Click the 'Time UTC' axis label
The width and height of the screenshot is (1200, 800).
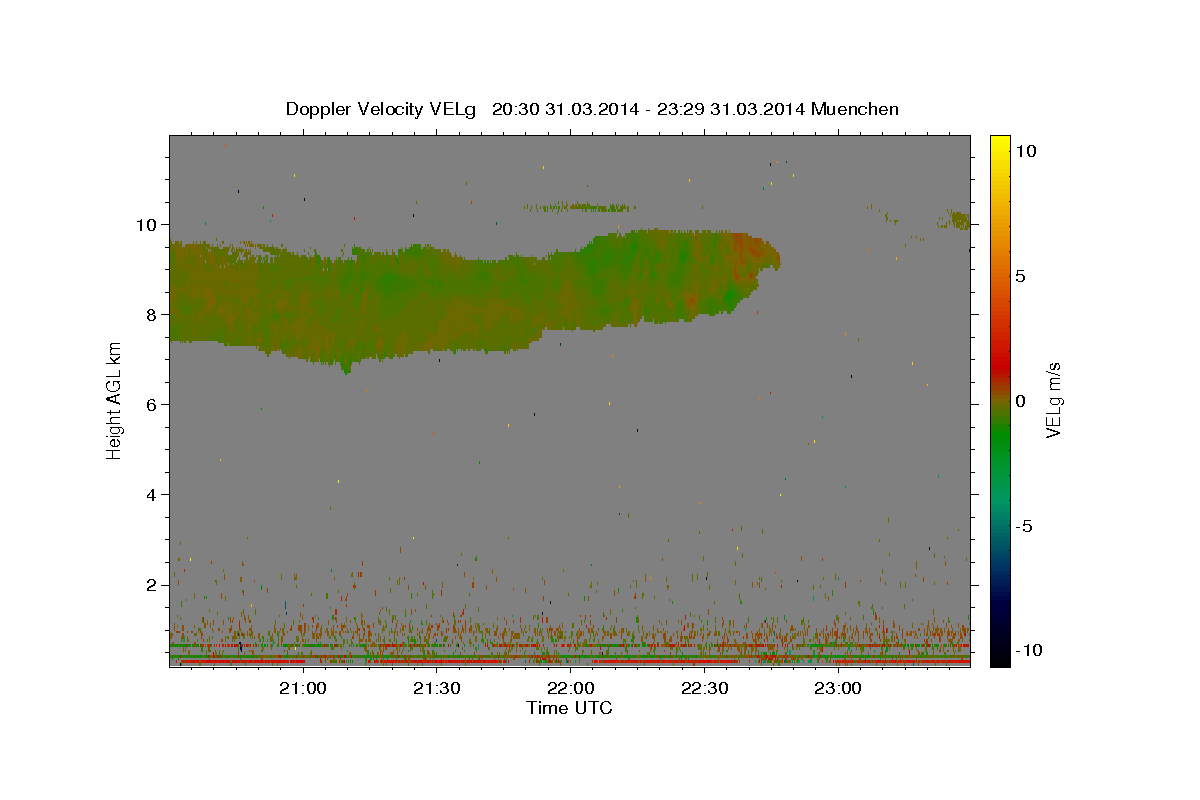[x=569, y=708]
